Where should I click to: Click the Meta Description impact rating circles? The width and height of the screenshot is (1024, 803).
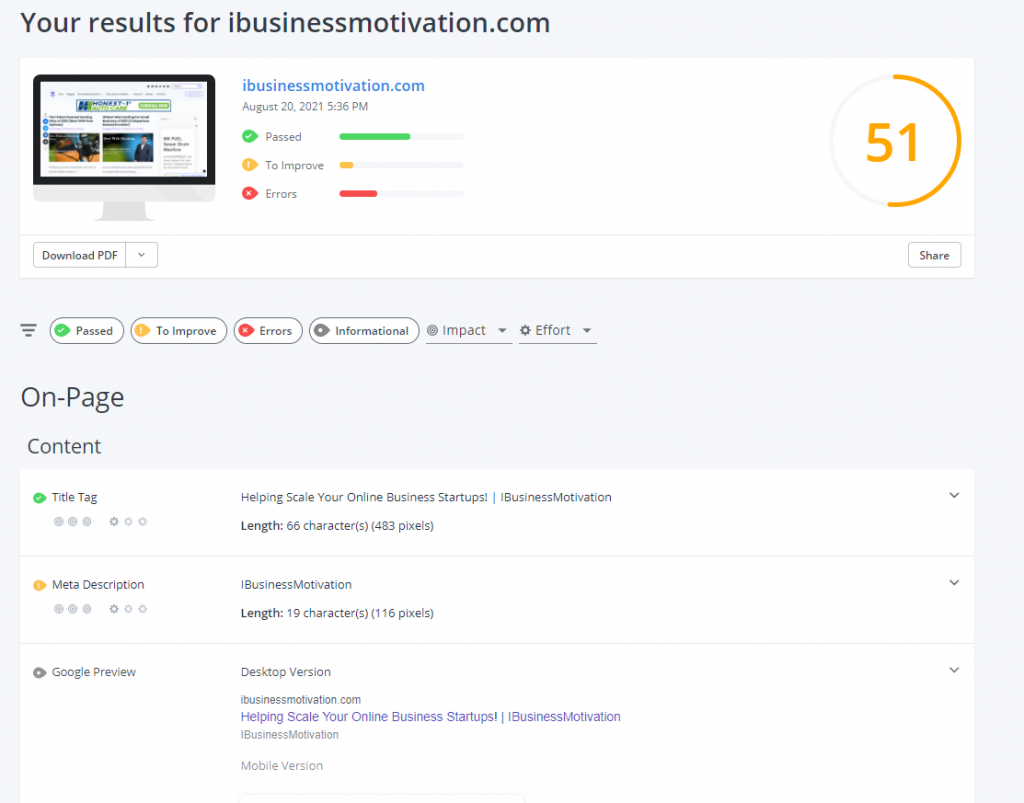(72, 609)
